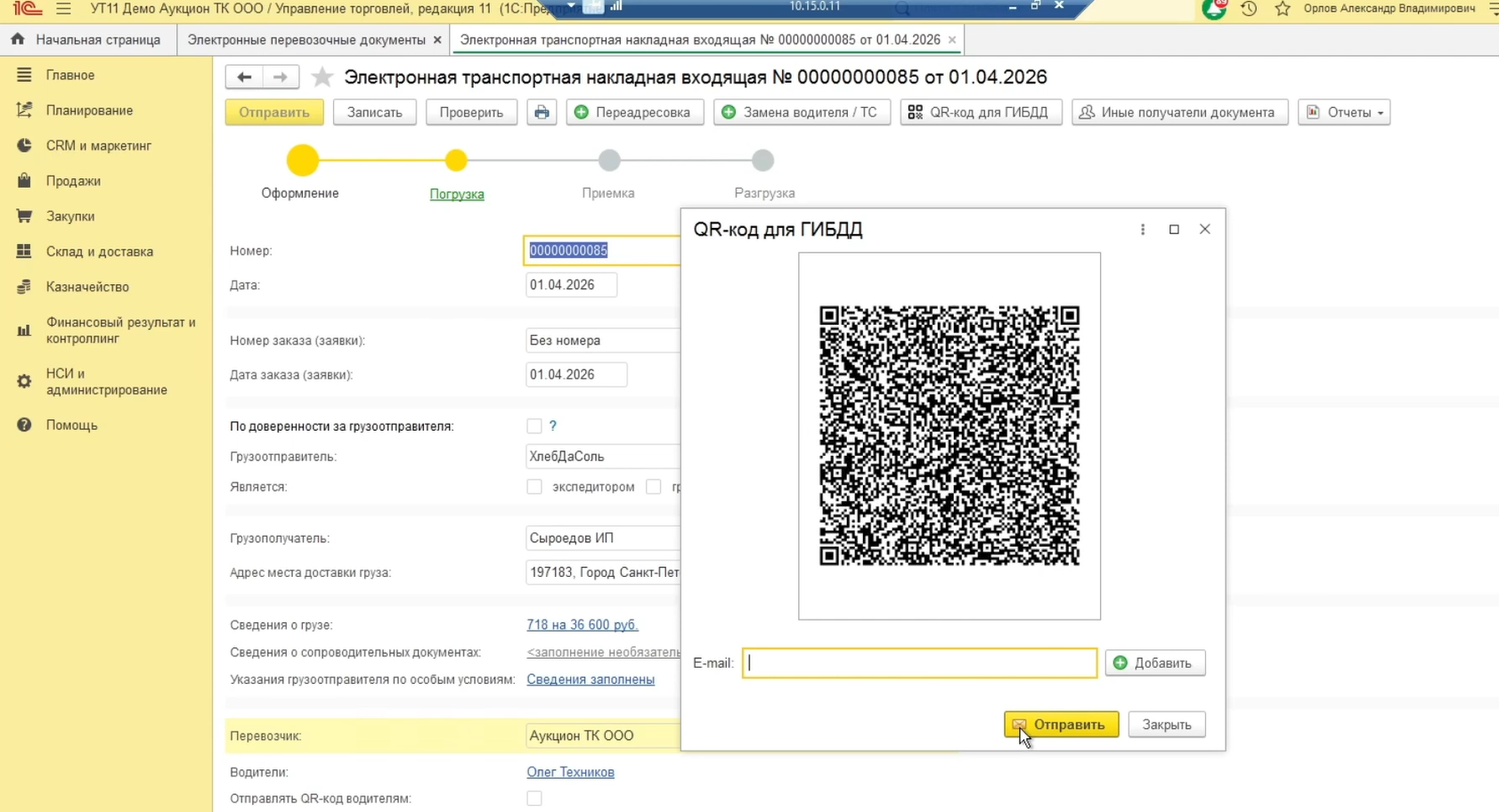Go back with the left arrow button
The height and width of the screenshot is (812, 1499).
tap(244, 77)
